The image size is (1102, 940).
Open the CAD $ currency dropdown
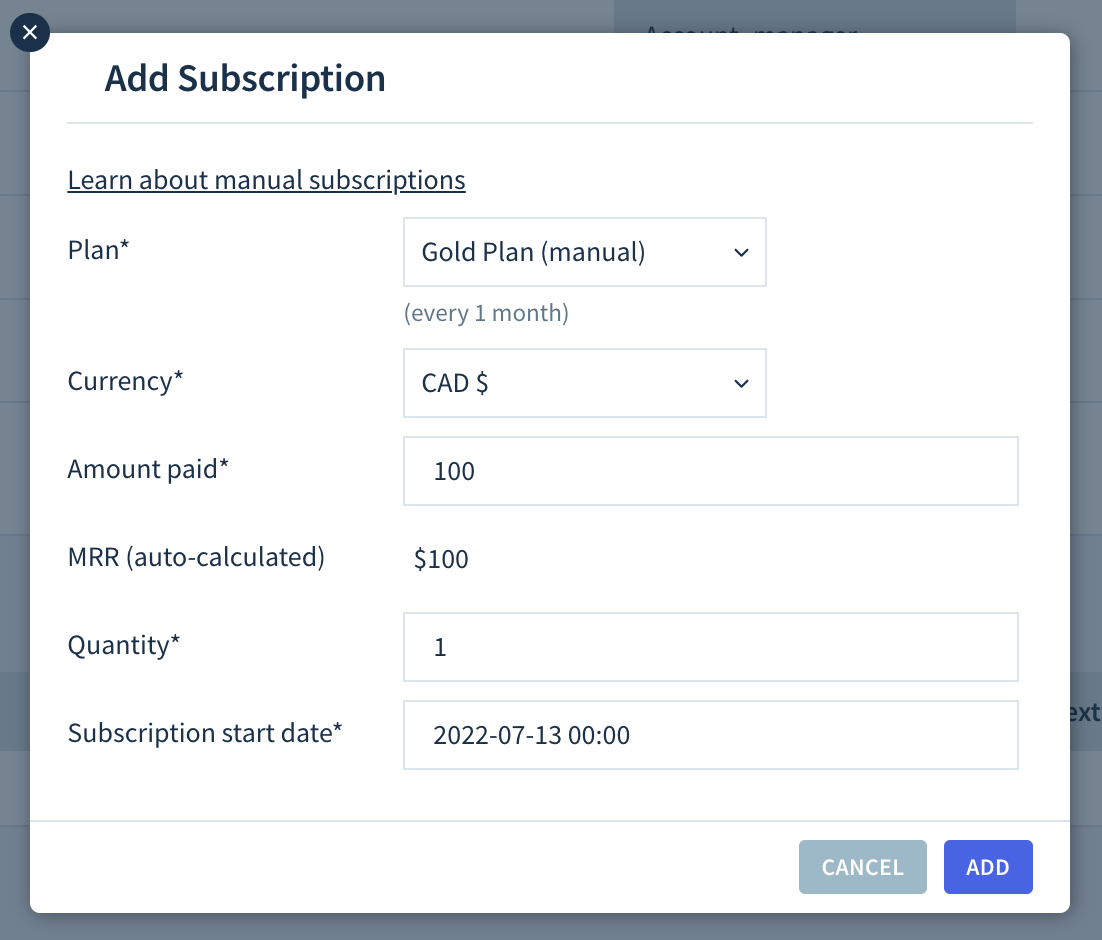pyautogui.click(x=584, y=383)
